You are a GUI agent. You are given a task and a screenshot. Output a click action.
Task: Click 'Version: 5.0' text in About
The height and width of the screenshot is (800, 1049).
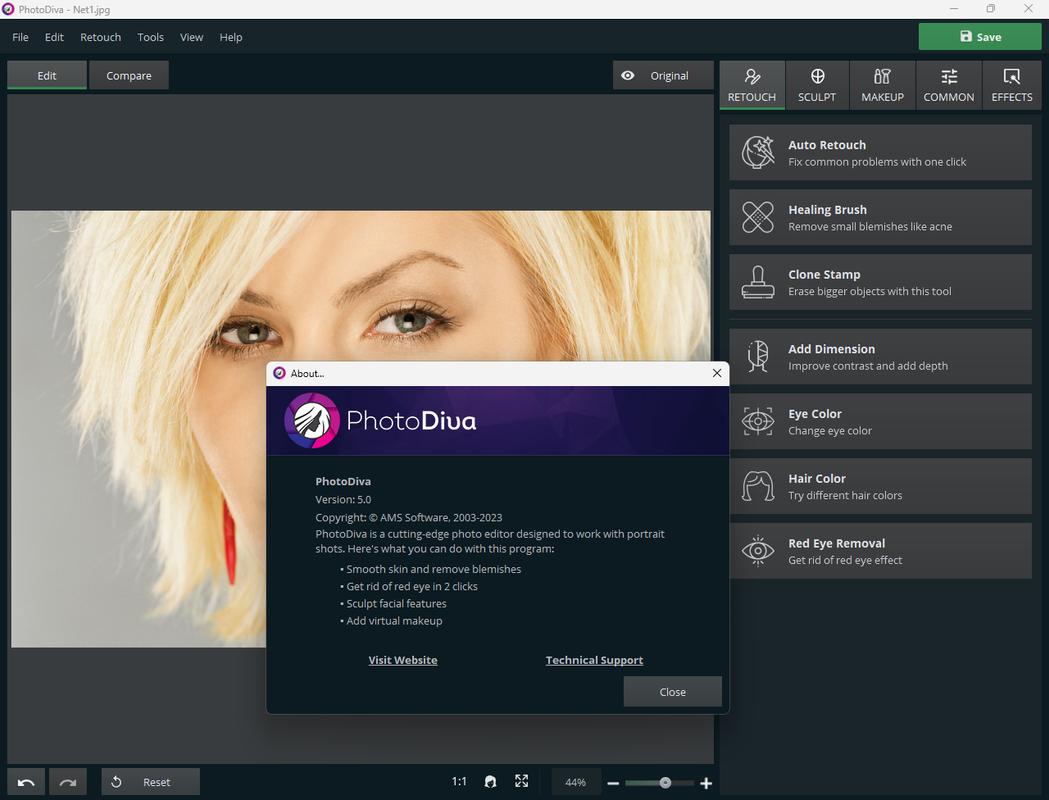click(x=343, y=500)
